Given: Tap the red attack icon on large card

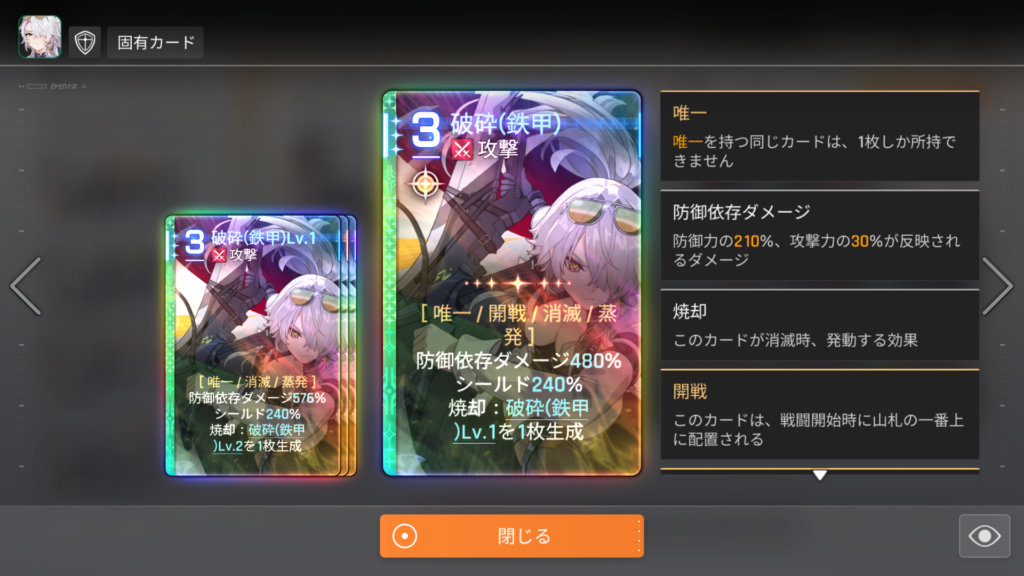Looking at the screenshot, I should point(462,150).
